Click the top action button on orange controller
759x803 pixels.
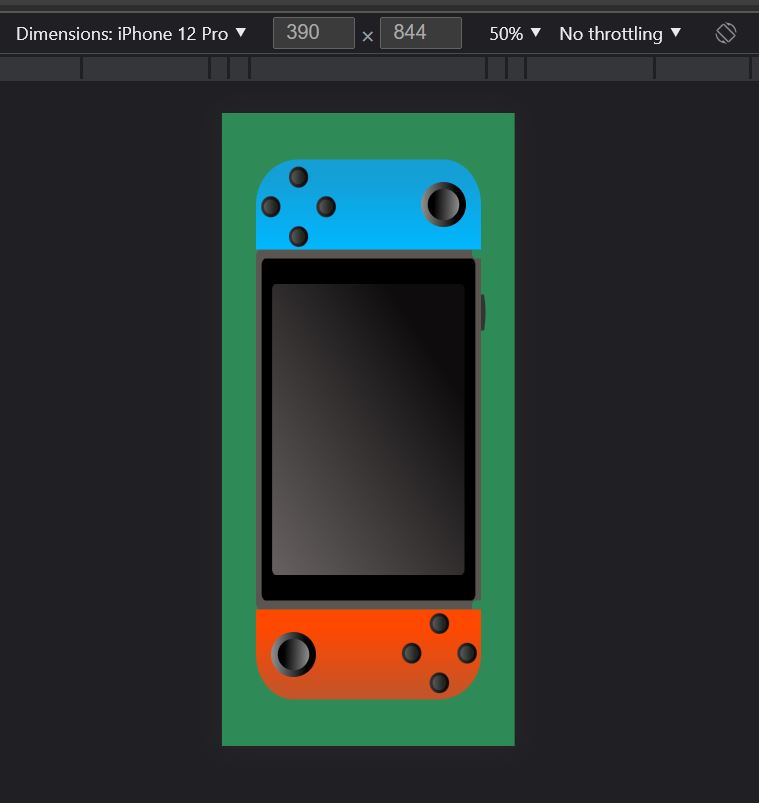pos(439,624)
